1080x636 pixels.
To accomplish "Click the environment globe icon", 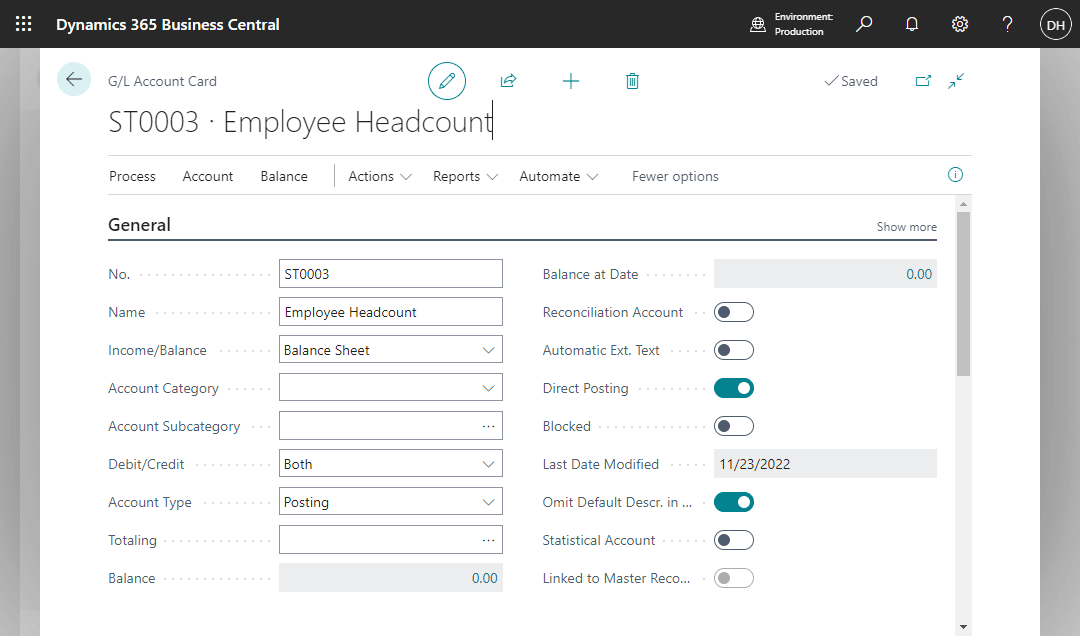I will point(758,25).
